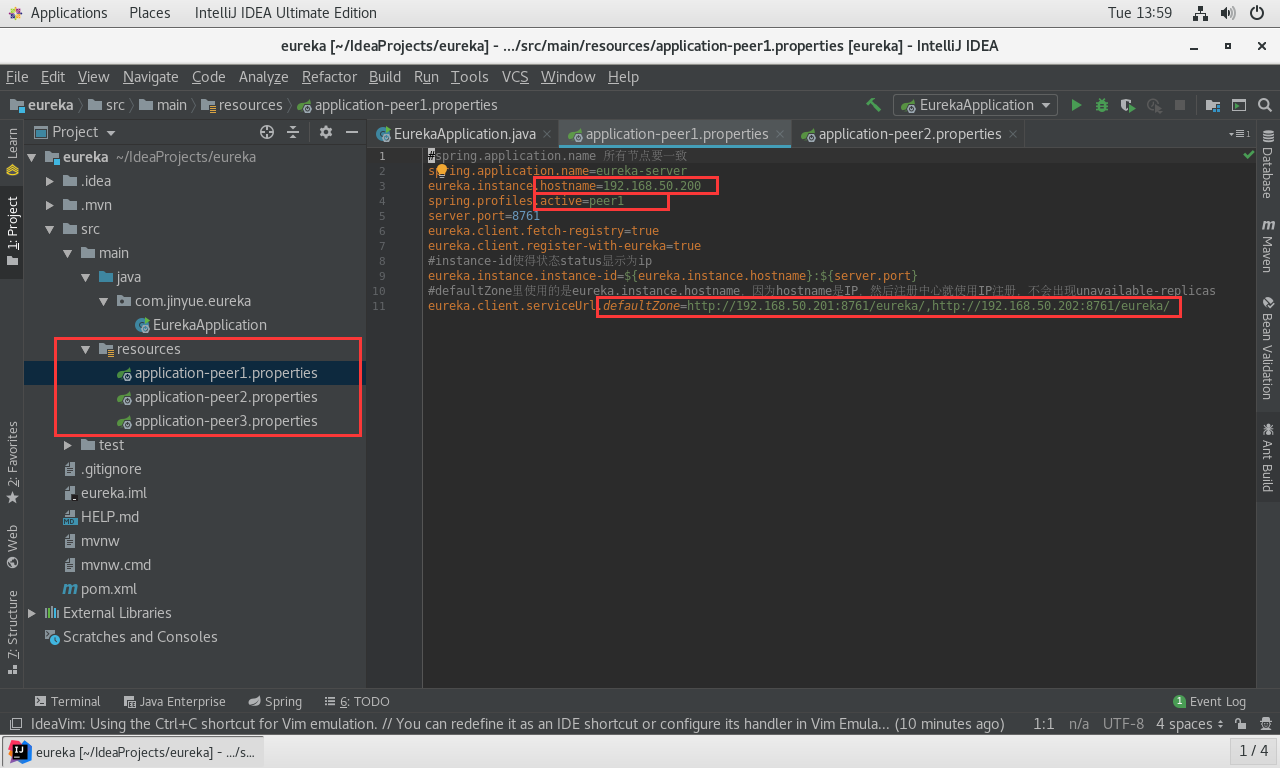The image size is (1280, 768).
Task: Open Project Structure from the toolbar
Action: [1213, 105]
